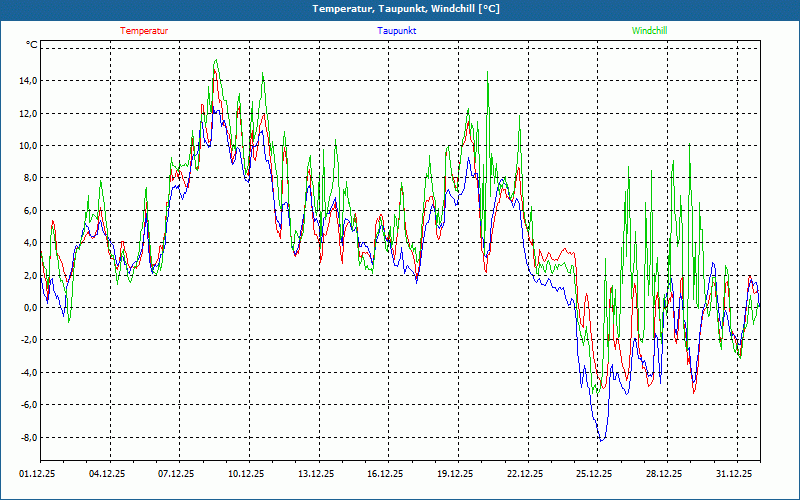Click the -8,0 y-axis value label
The height and width of the screenshot is (500, 800).
[x=27, y=438]
